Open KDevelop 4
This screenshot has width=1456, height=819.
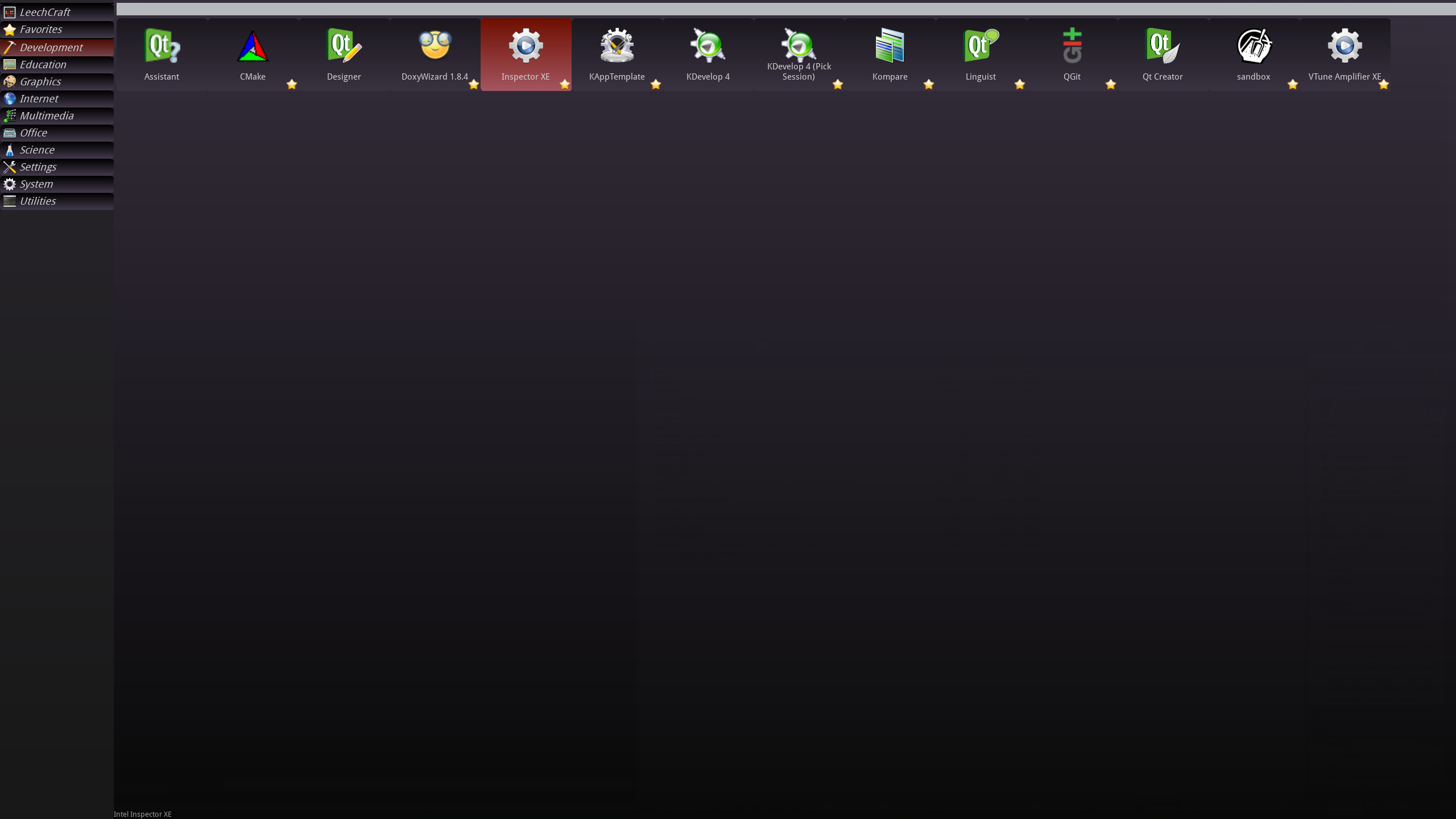[x=708, y=55]
